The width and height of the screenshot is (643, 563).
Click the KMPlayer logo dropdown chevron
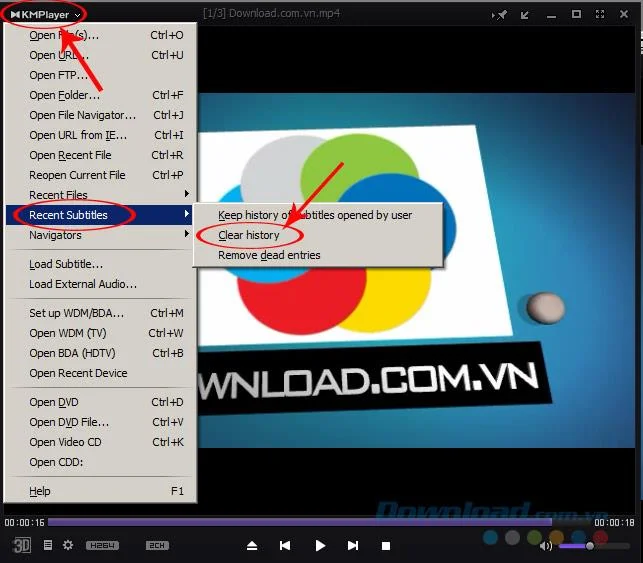click(77, 16)
